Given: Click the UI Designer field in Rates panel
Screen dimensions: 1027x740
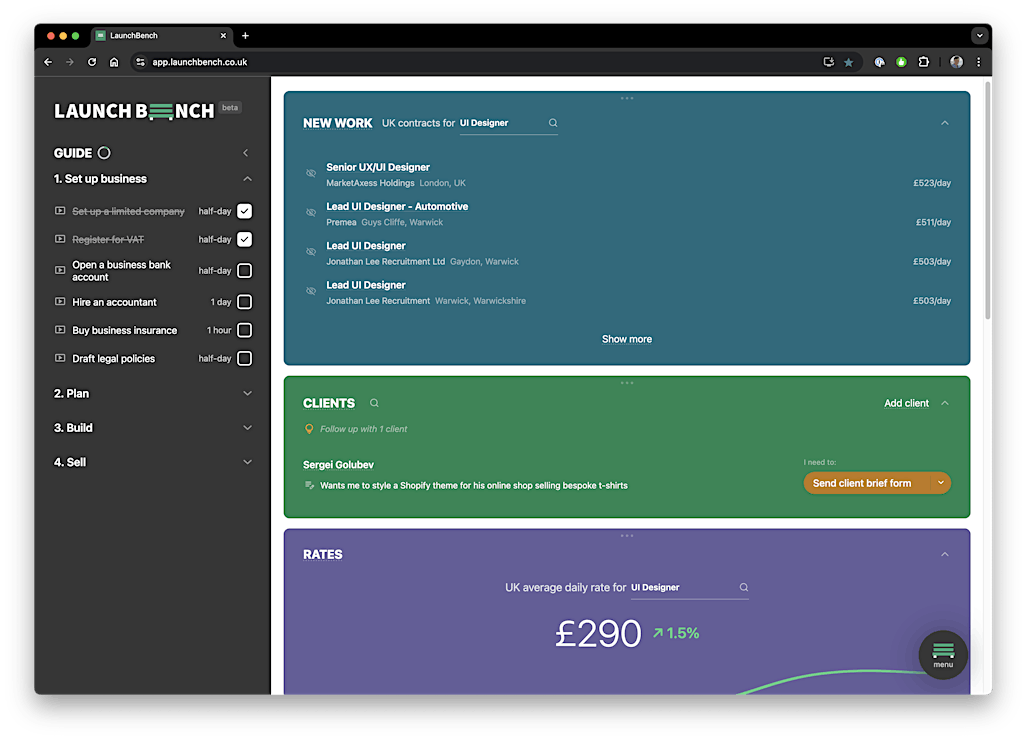Looking at the screenshot, I should [680, 588].
